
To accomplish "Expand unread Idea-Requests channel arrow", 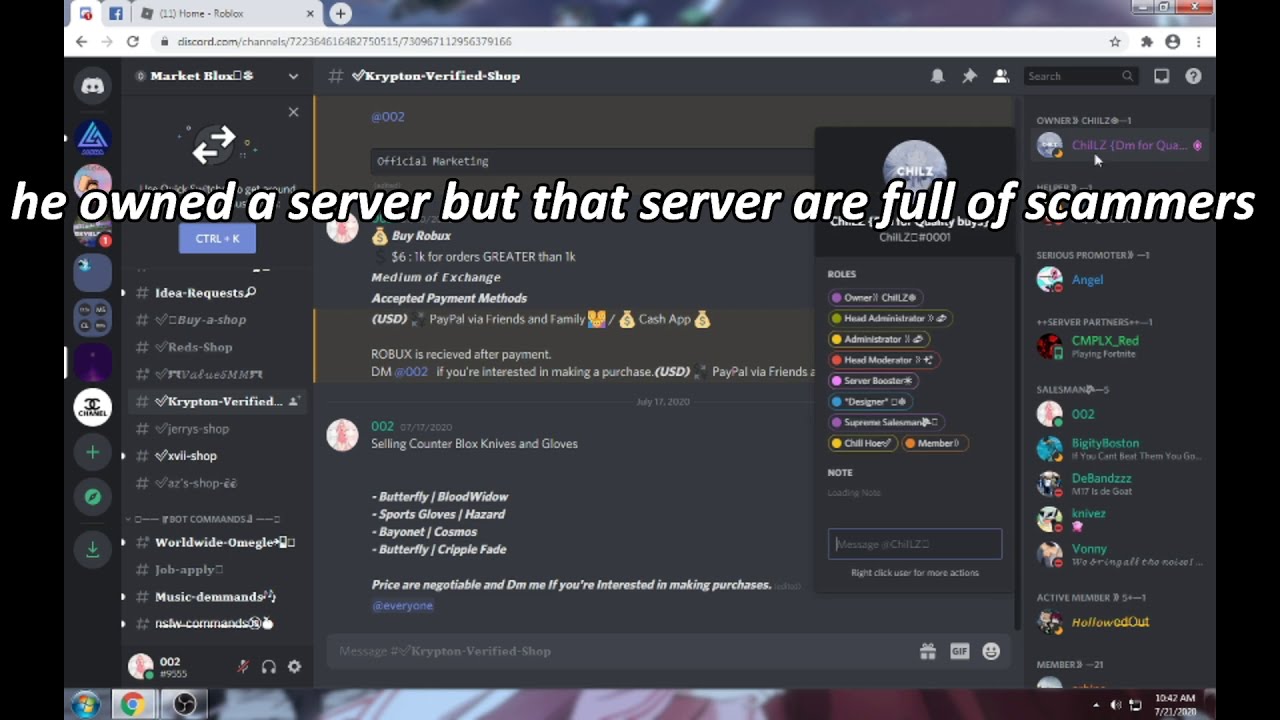I will tap(123, 293).
